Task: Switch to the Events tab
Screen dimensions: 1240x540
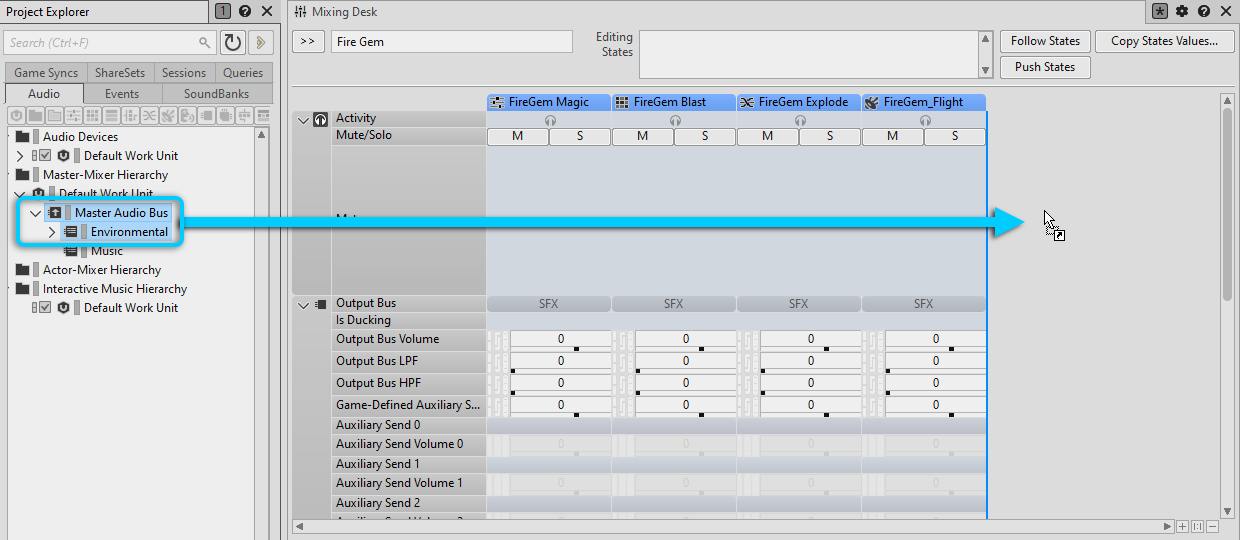Action: (x=122, y=93)
